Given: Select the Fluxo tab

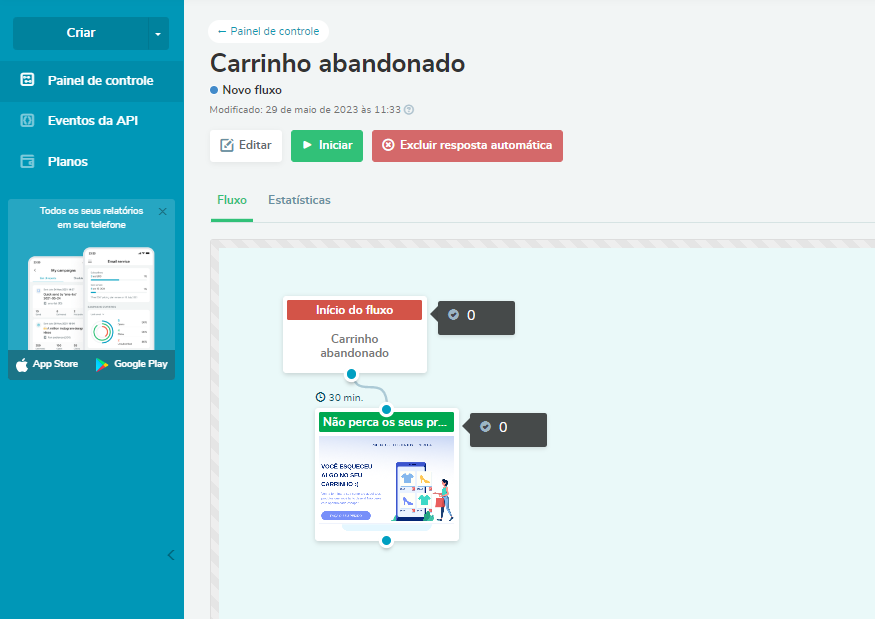Looking at the screenshot, I should (x=232, y=200).
